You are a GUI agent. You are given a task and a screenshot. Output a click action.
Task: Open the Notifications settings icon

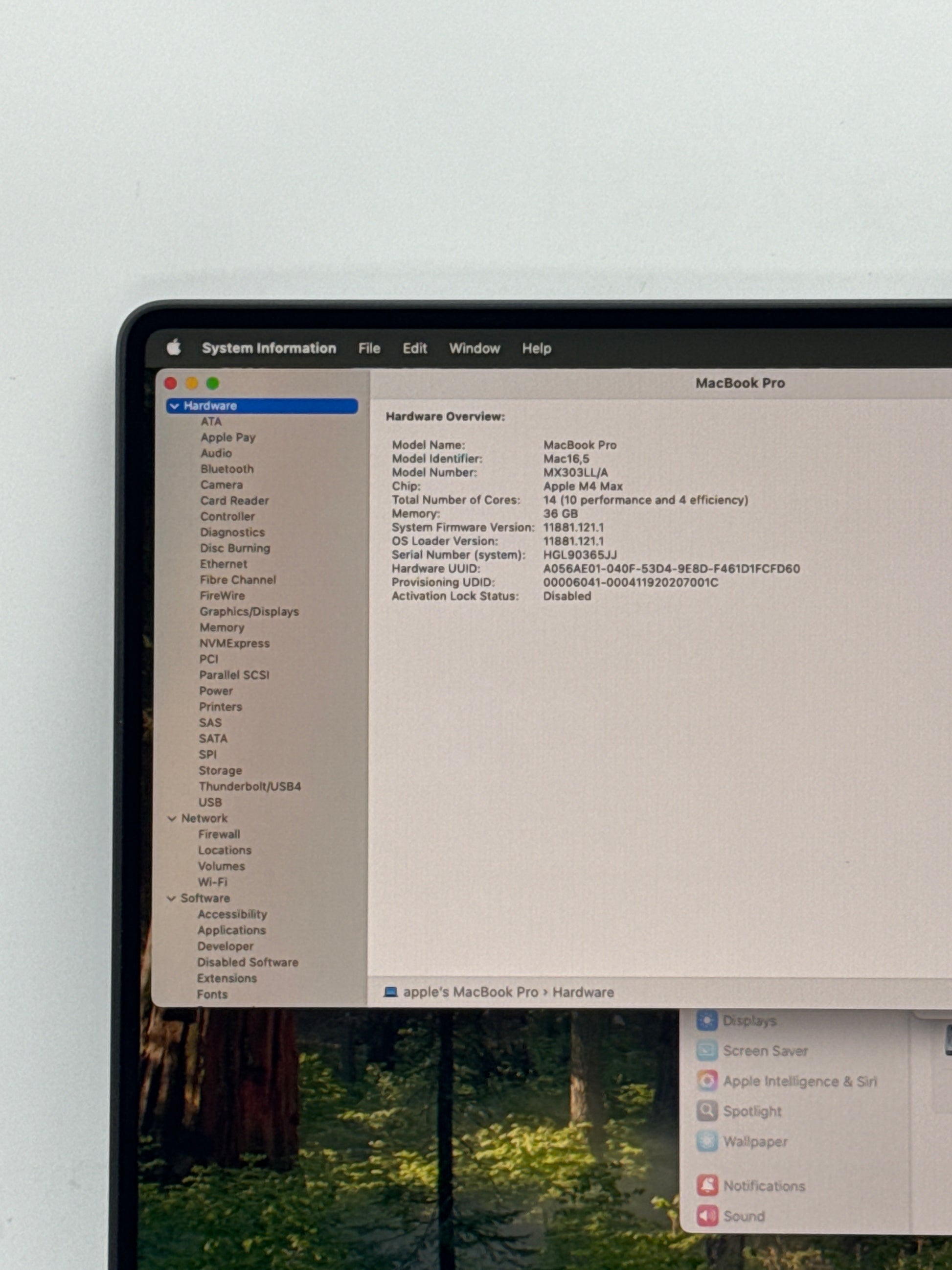point(707,1186)
